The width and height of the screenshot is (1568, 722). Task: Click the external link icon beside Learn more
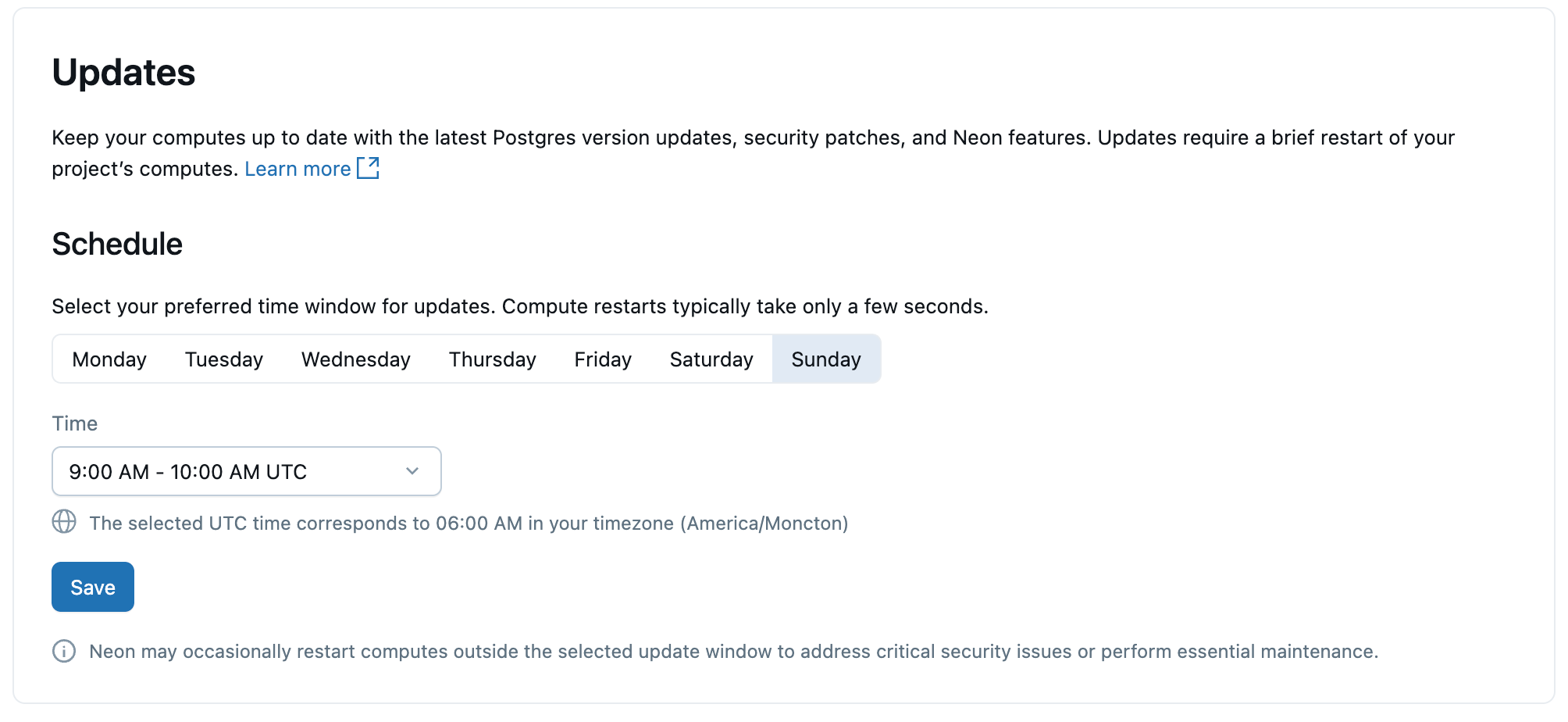click(x=369, y=167)
